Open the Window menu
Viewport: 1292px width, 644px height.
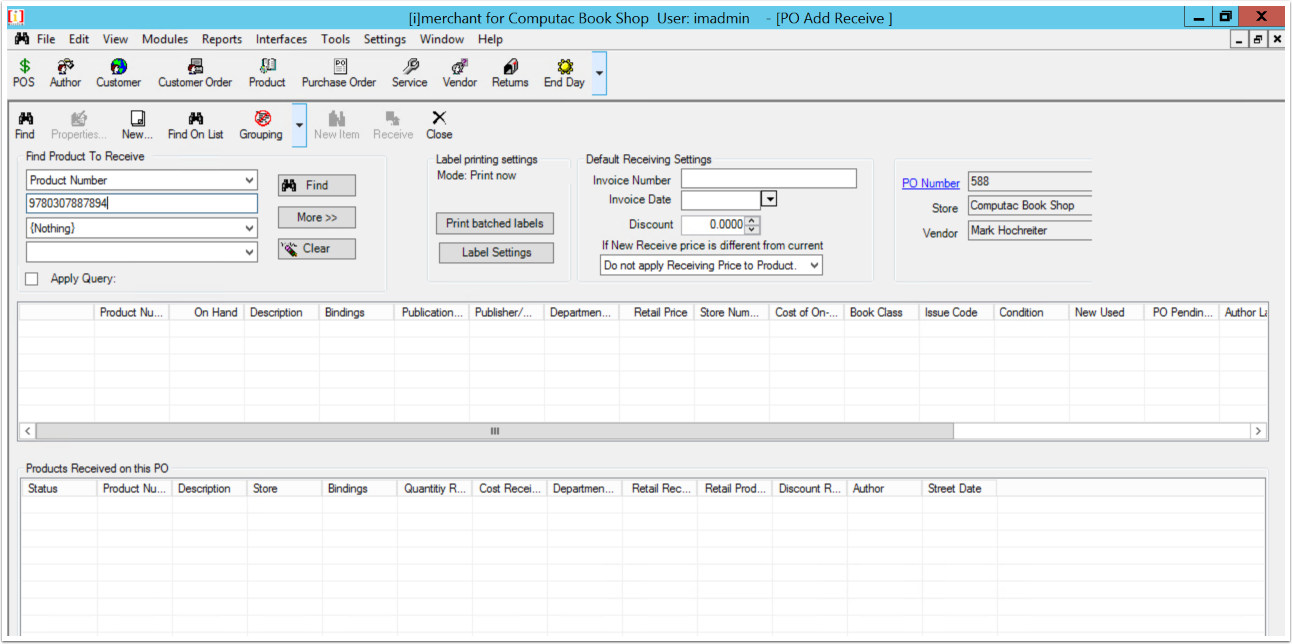pyautogui.click(x=442, y=39)
